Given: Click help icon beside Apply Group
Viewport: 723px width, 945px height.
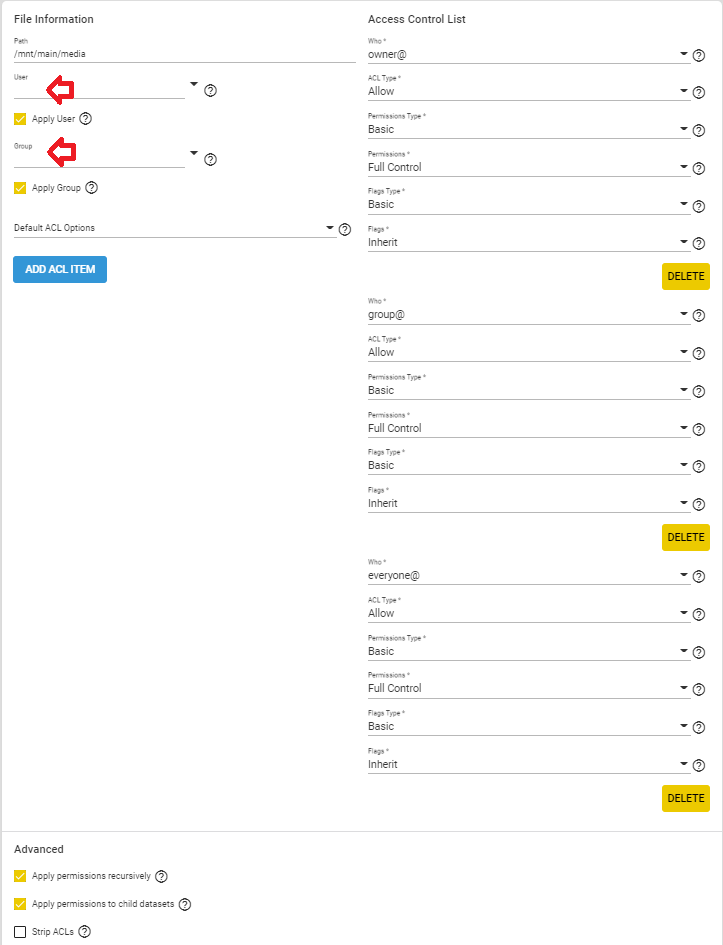Looking at the screenshot, I should click(x=91, y=188).
